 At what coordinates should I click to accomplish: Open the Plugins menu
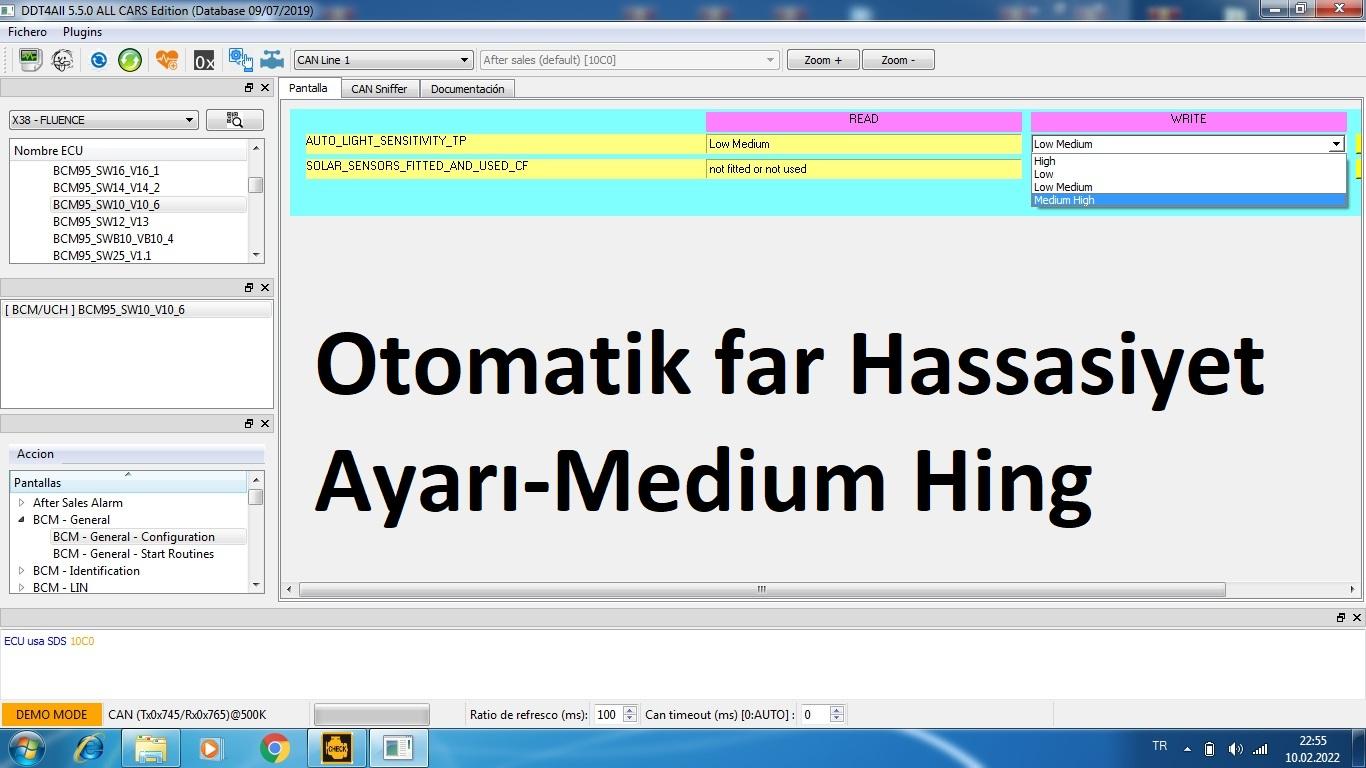coord(82,32)
